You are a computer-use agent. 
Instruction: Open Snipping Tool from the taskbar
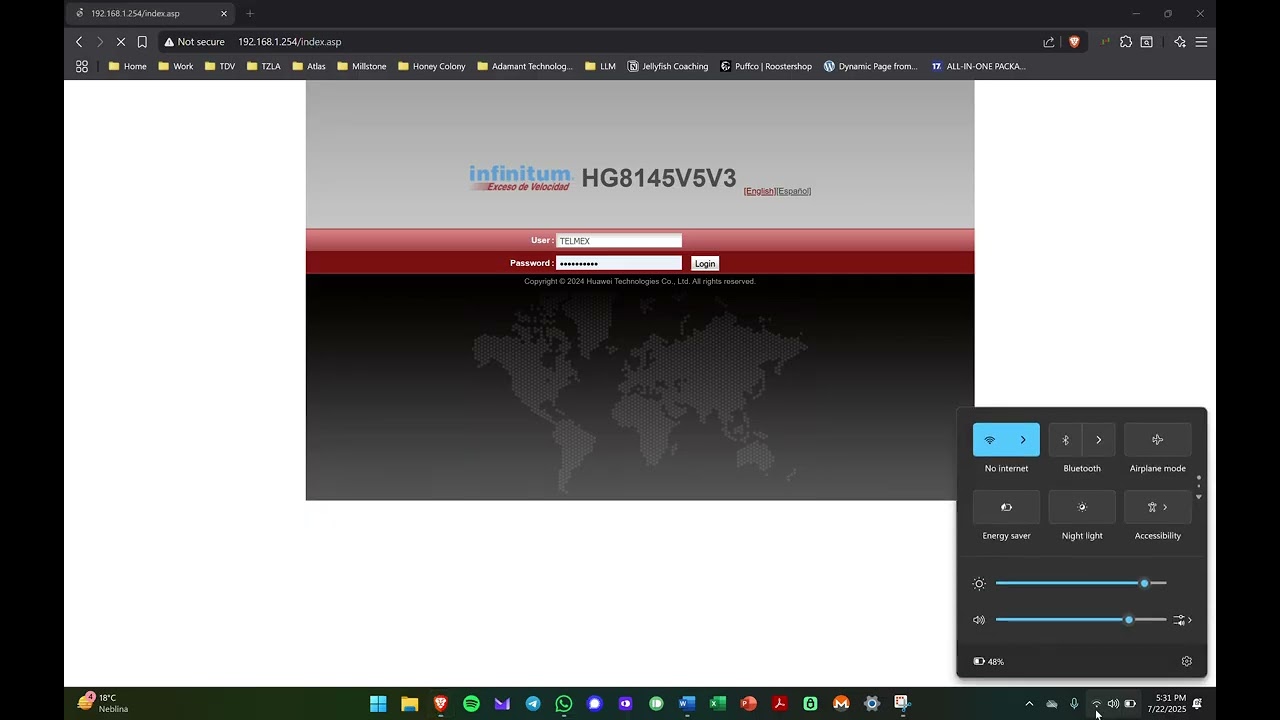click(902, 704)
